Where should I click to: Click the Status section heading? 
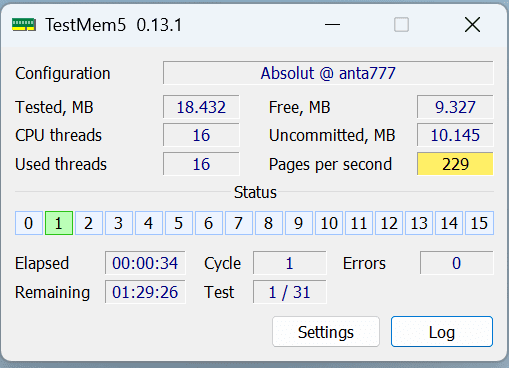pyautogui.click(x=255, y=192)
